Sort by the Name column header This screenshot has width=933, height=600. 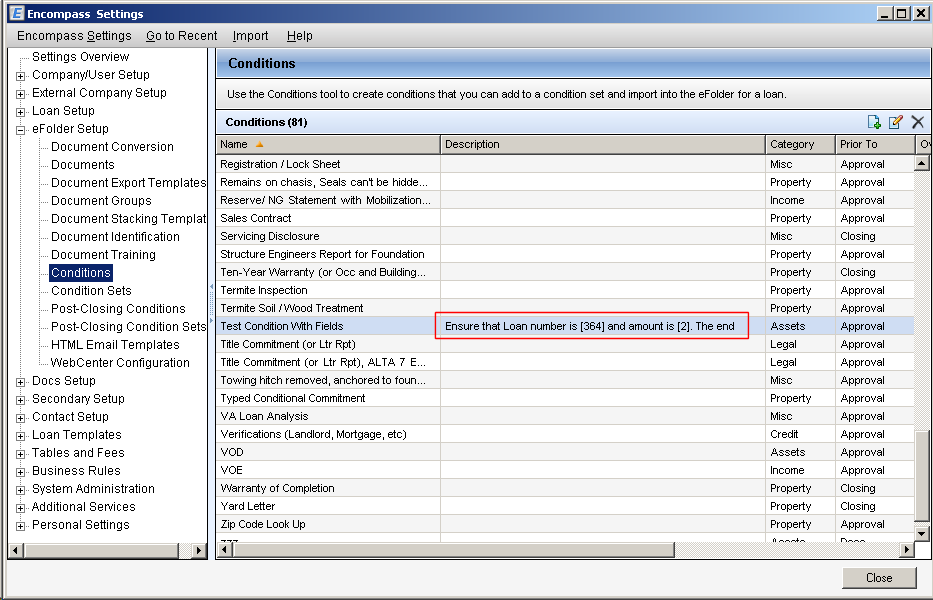(x=328, y=144)
